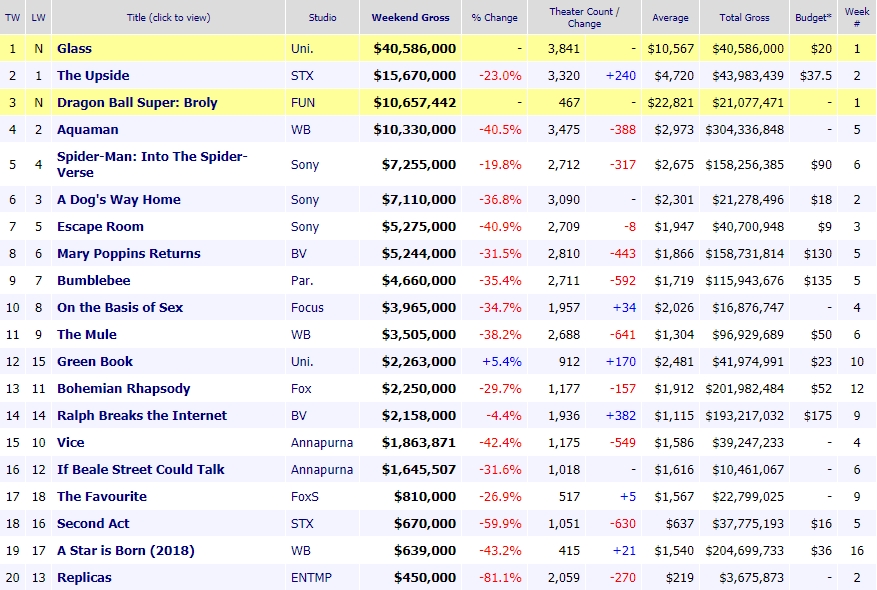View The Favourite movie page
Screen dimensions: 877x590
pyautogui.click(x=102, y=497)
